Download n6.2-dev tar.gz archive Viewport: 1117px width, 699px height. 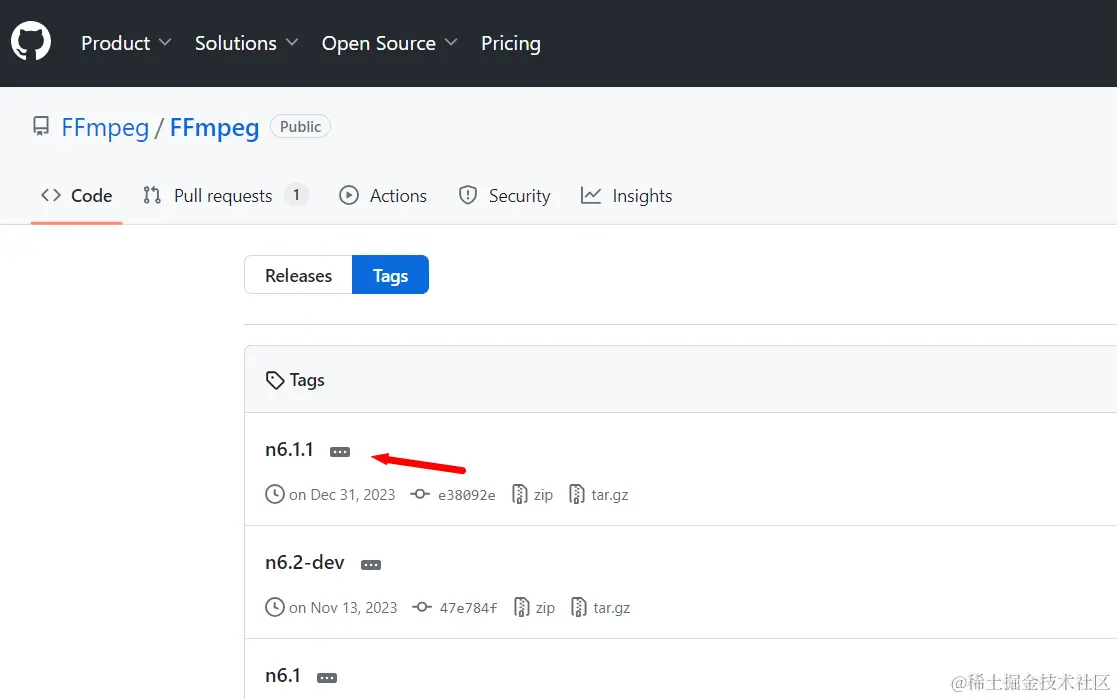612,609
